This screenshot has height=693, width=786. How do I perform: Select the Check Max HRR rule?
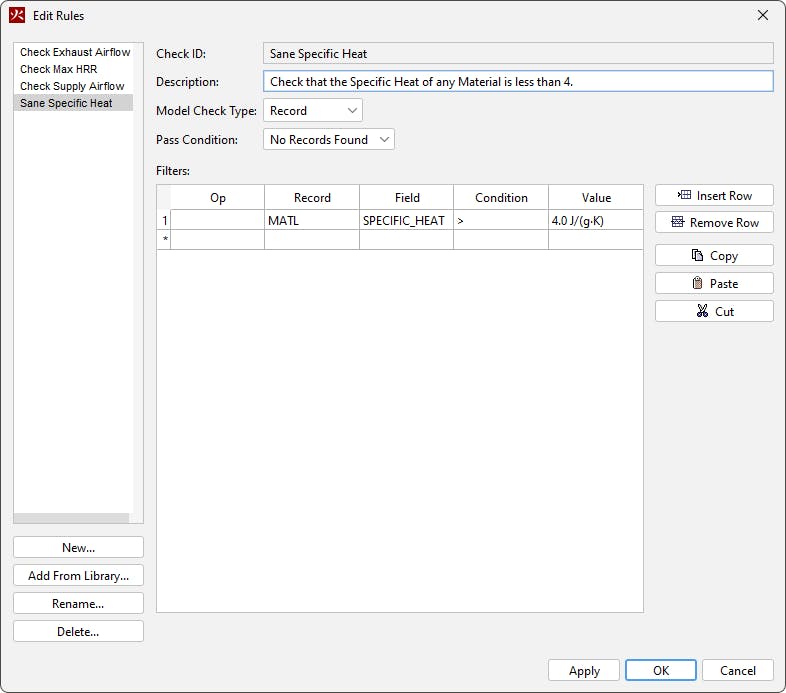[60, 69]
